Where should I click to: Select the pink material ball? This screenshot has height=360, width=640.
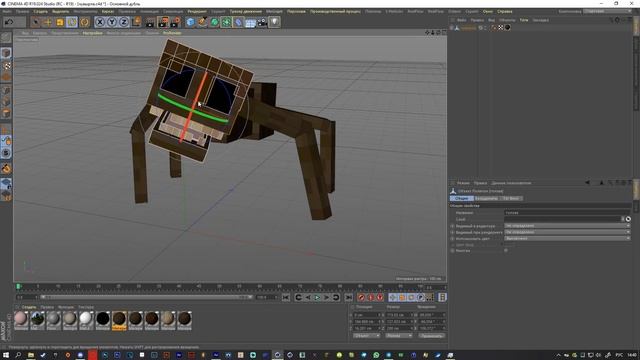[21, 320]
